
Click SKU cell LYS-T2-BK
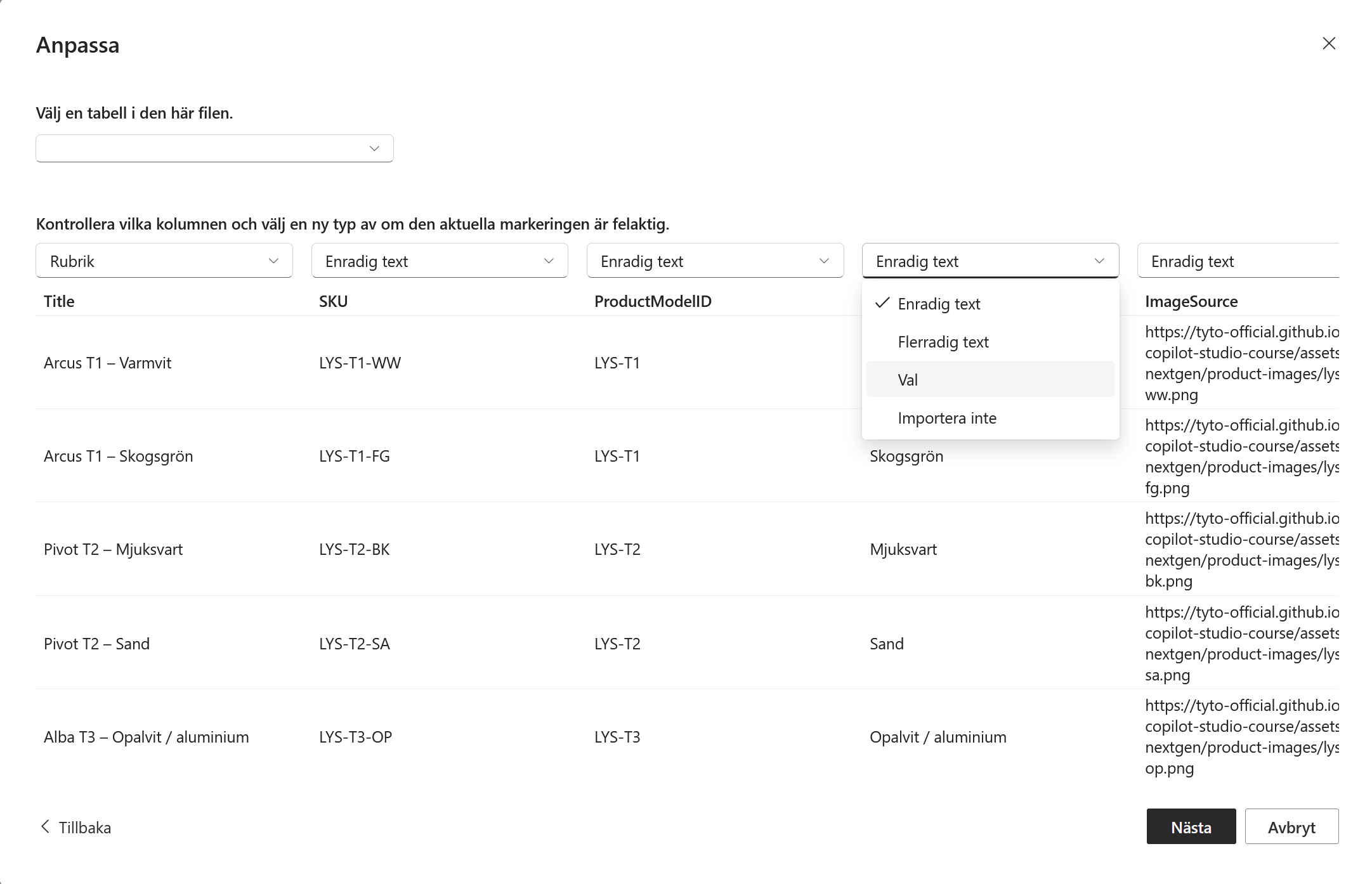[354, 549]
